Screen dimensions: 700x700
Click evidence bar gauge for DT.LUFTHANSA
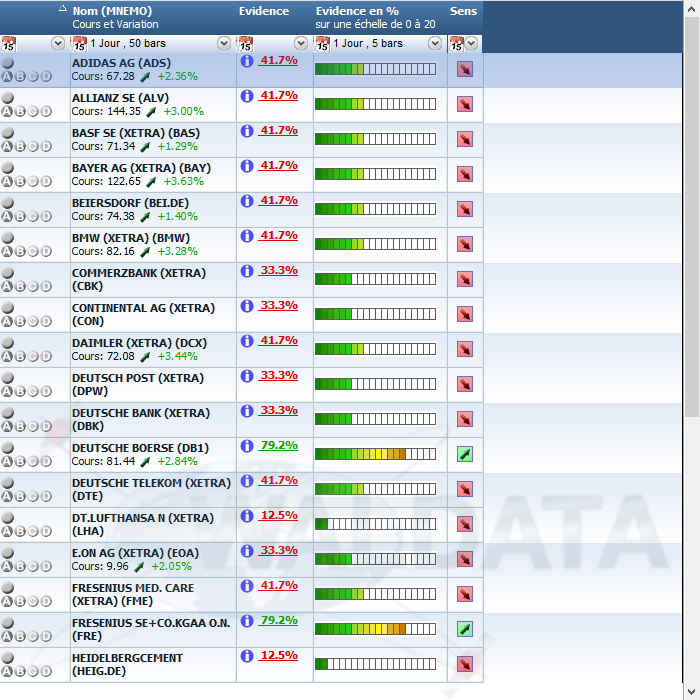point(375,524)
